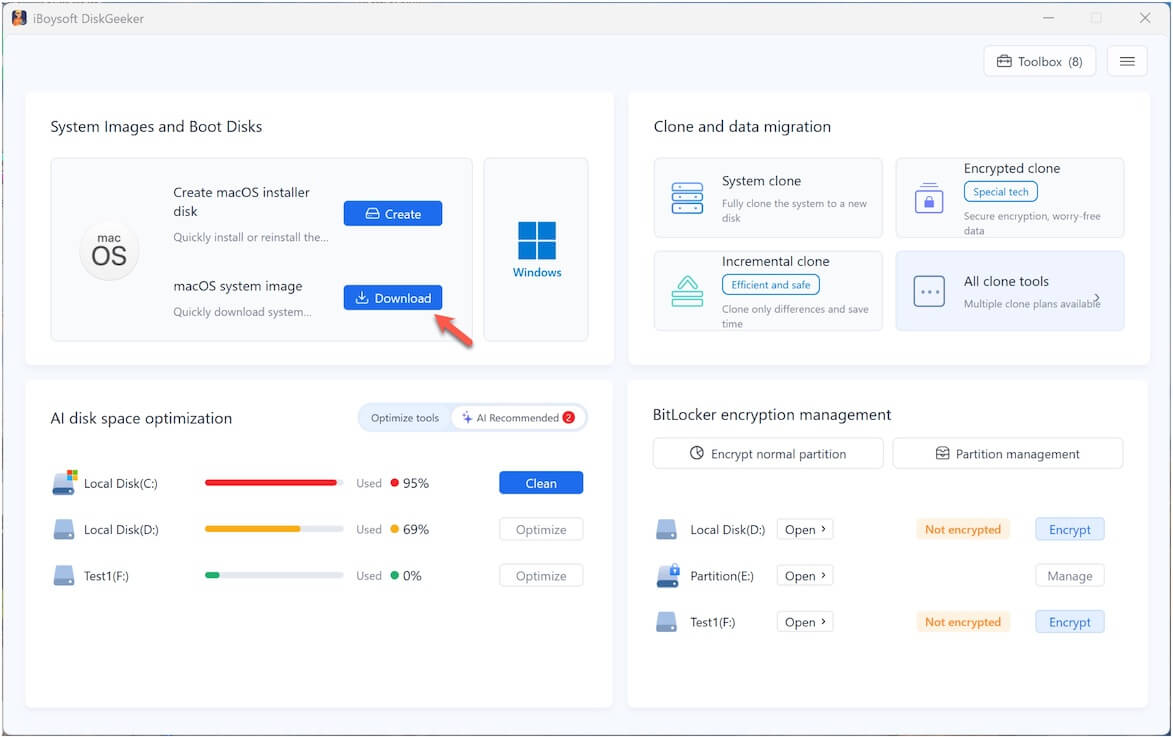Optimize Local Disk(D:)

coord(541,530)
